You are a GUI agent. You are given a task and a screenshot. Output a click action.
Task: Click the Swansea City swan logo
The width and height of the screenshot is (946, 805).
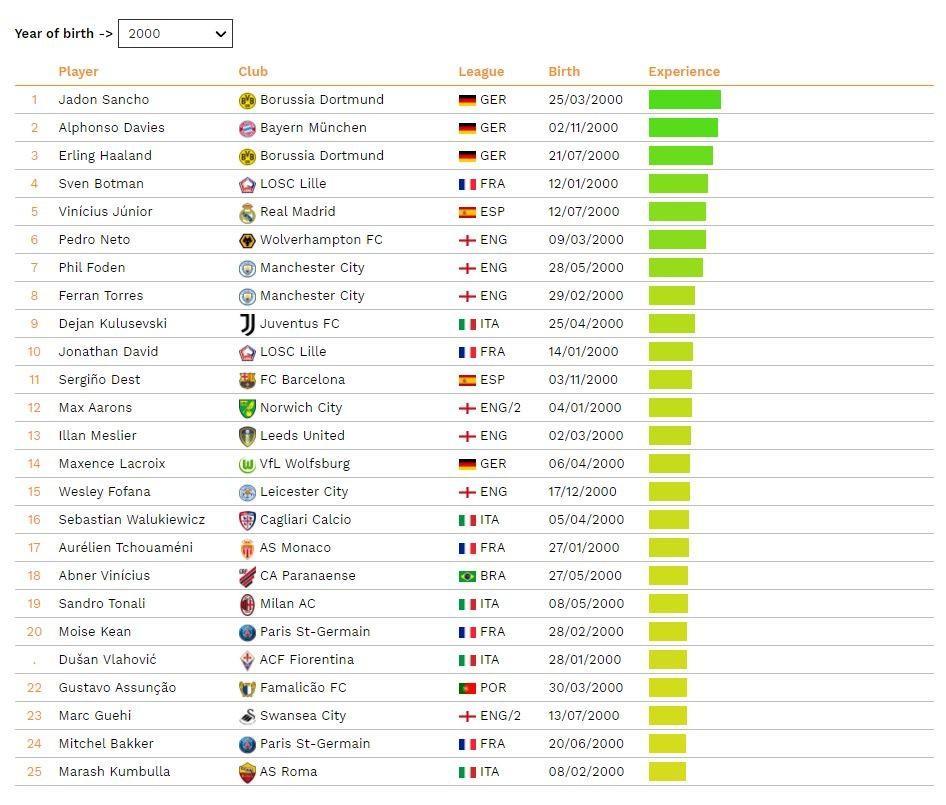pos(247,716)
